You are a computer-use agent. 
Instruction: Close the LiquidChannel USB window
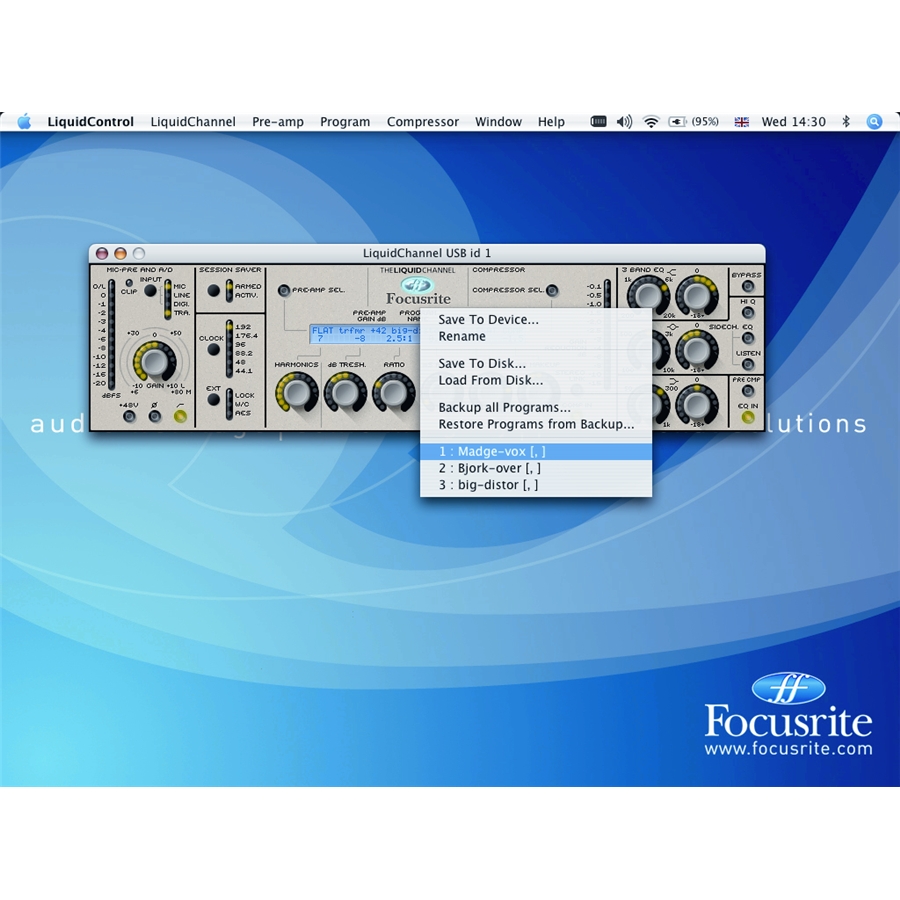(102, 253)
